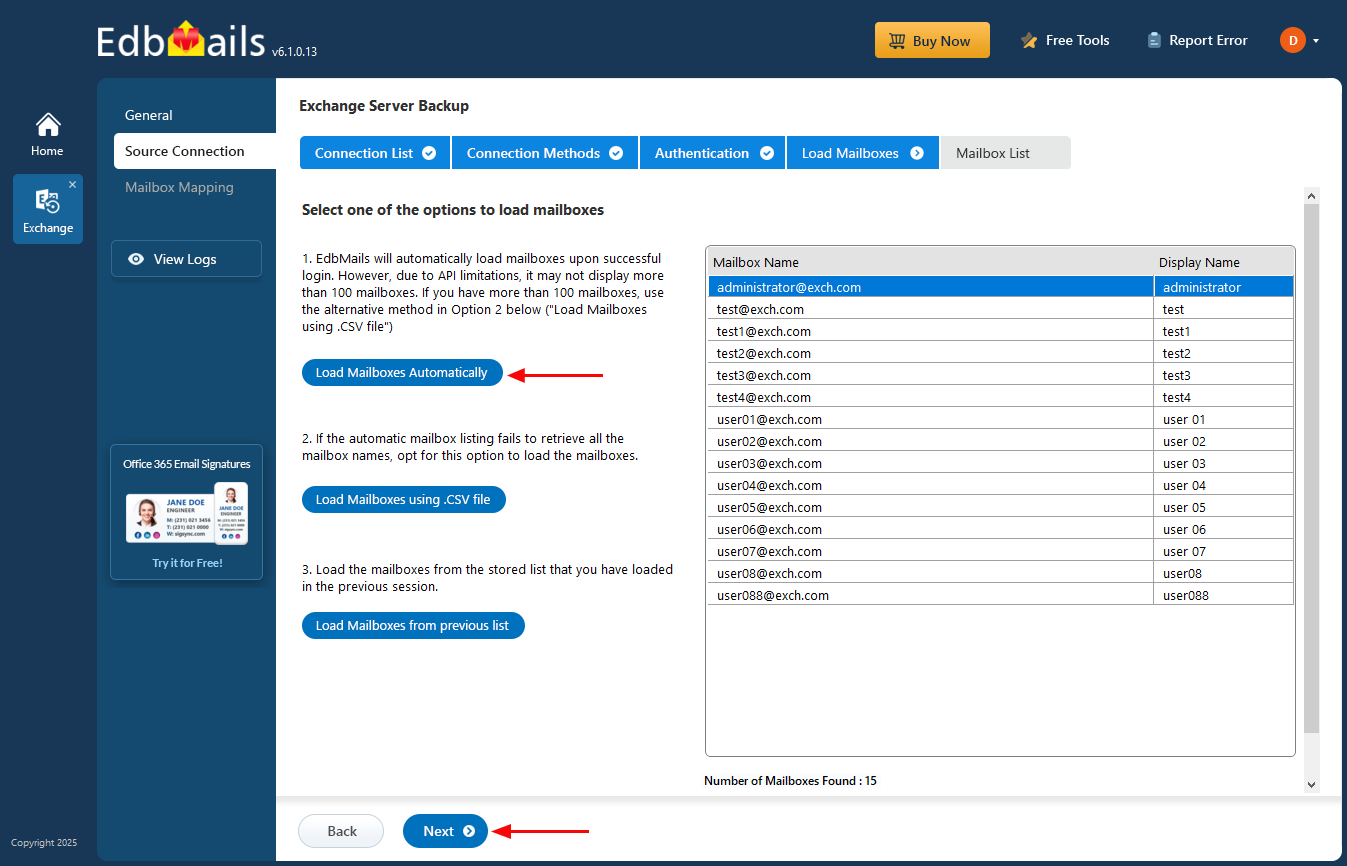Go to Connection Methods step tab
The height and width of the screenshot is (866, 1347).
pos(545,153)
